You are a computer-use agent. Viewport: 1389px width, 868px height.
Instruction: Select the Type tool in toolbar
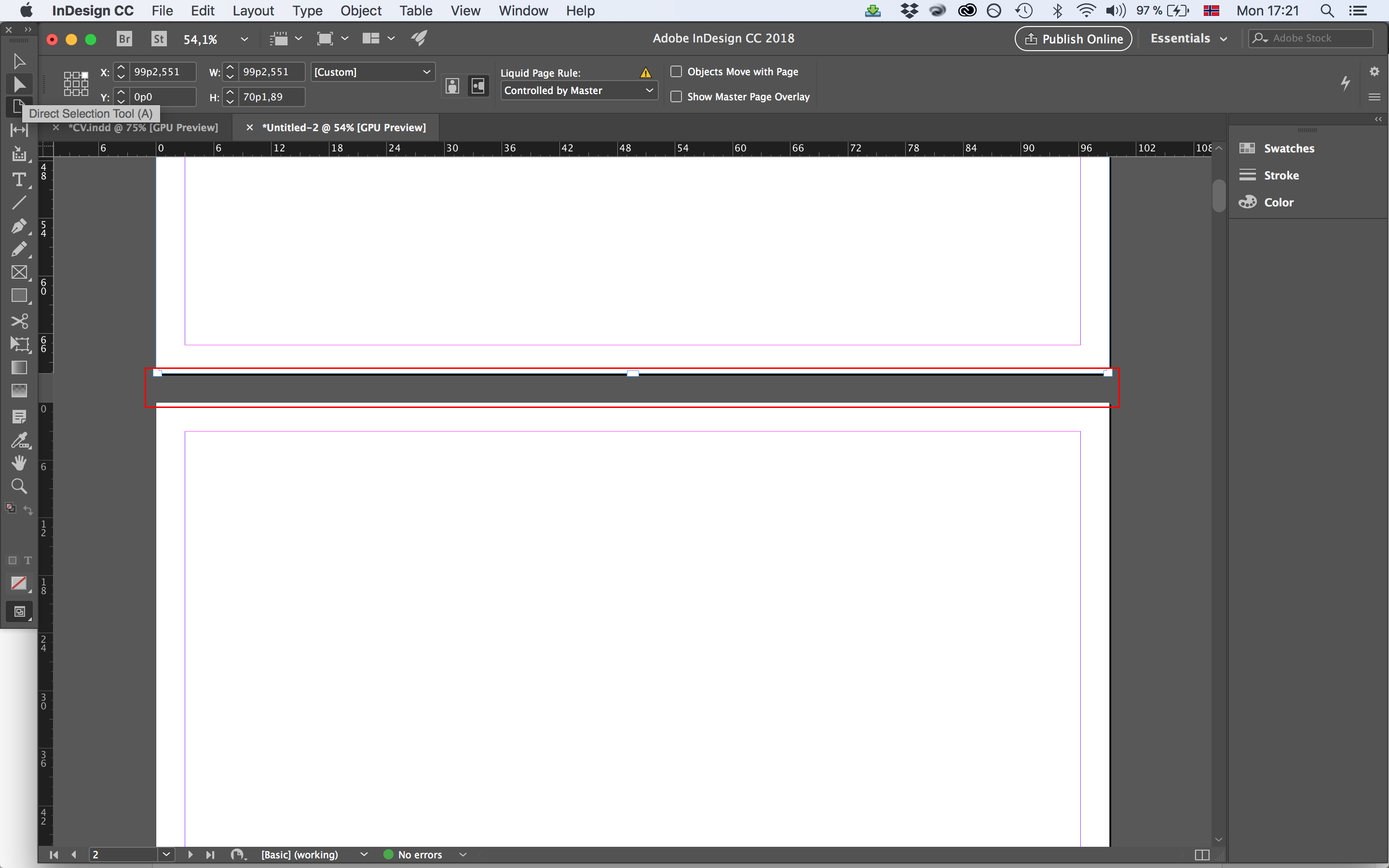click(x=19, y=177)
